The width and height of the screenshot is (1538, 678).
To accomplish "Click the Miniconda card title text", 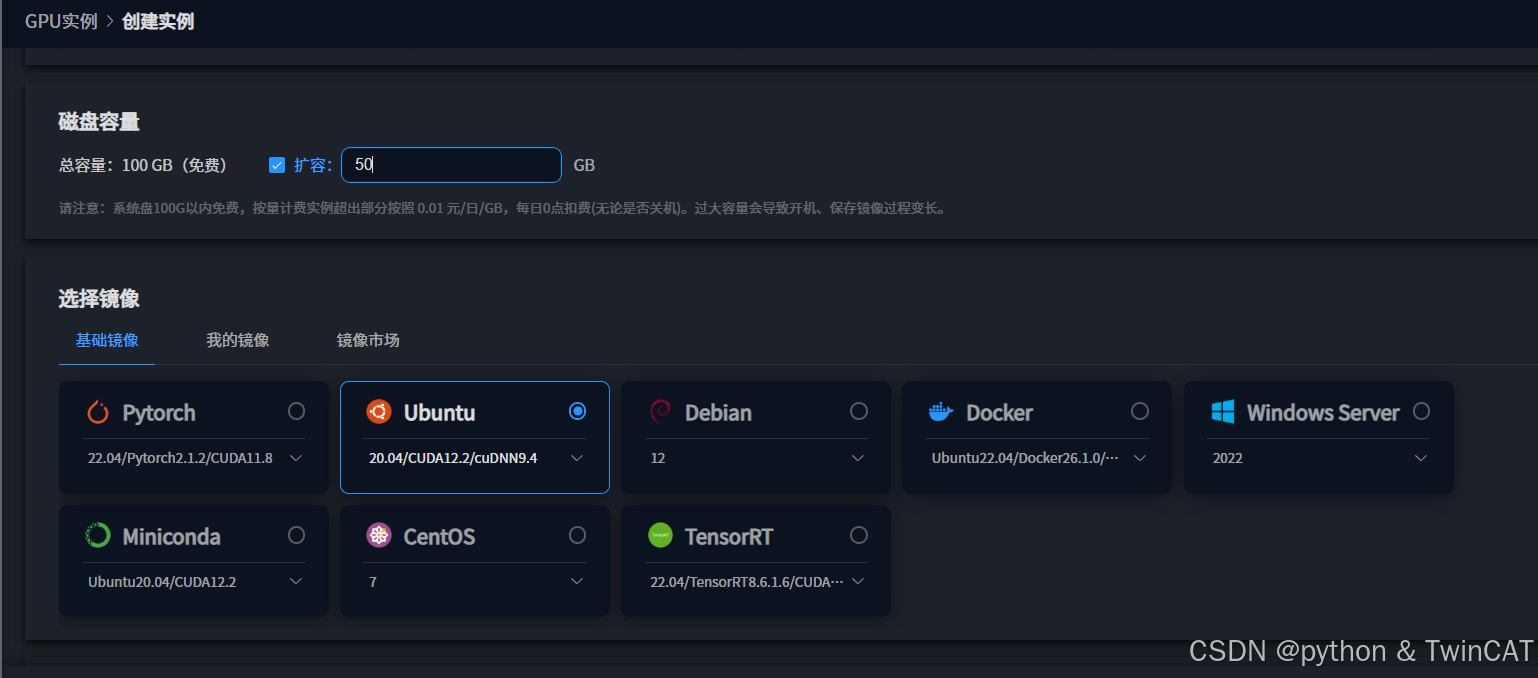I will 173,536.
